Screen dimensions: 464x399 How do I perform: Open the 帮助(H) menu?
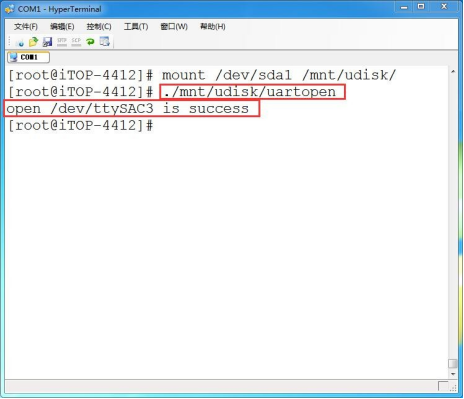tap(213, 26)
